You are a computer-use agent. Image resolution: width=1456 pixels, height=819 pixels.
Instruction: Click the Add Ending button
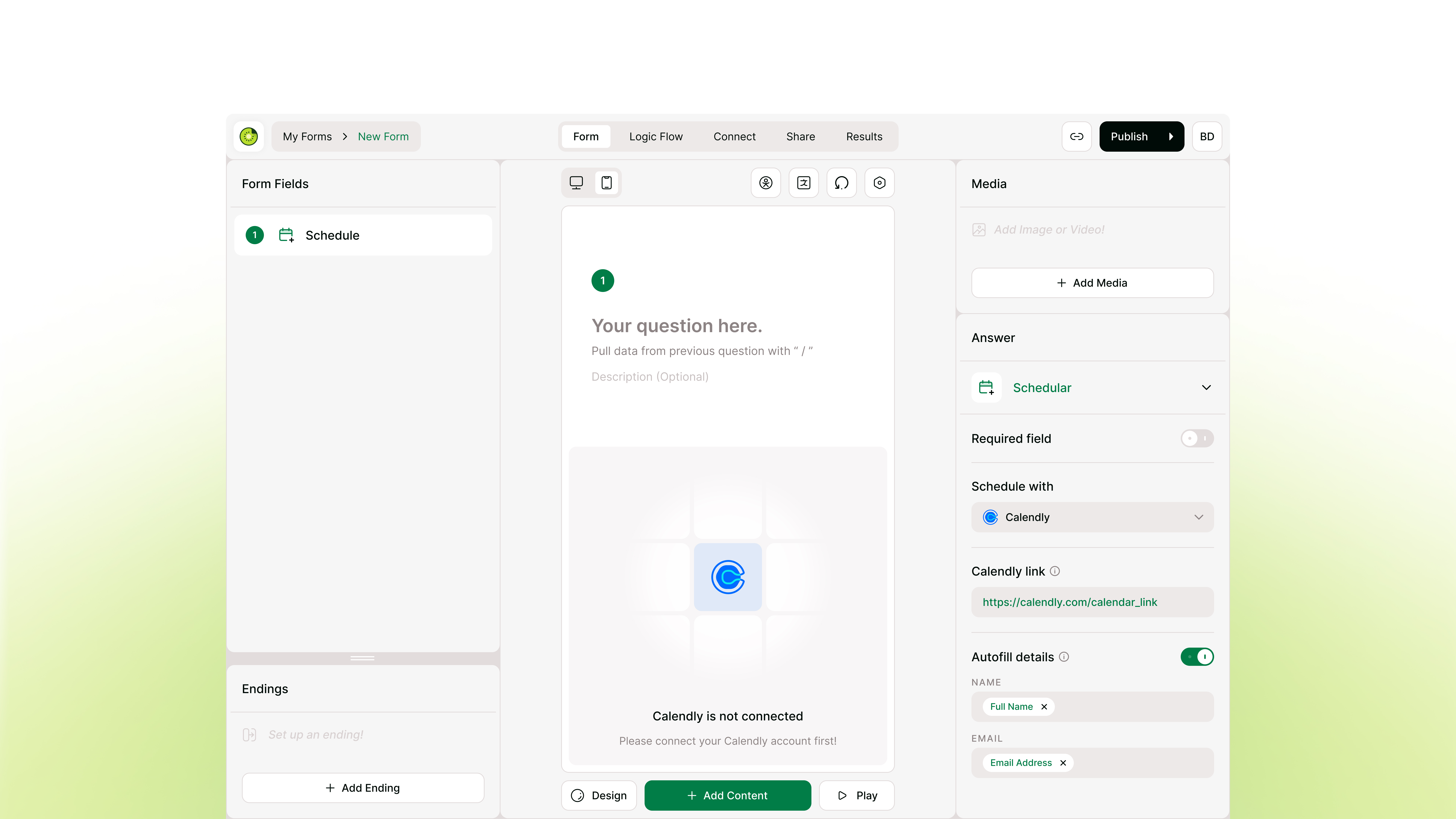point(363,788)
